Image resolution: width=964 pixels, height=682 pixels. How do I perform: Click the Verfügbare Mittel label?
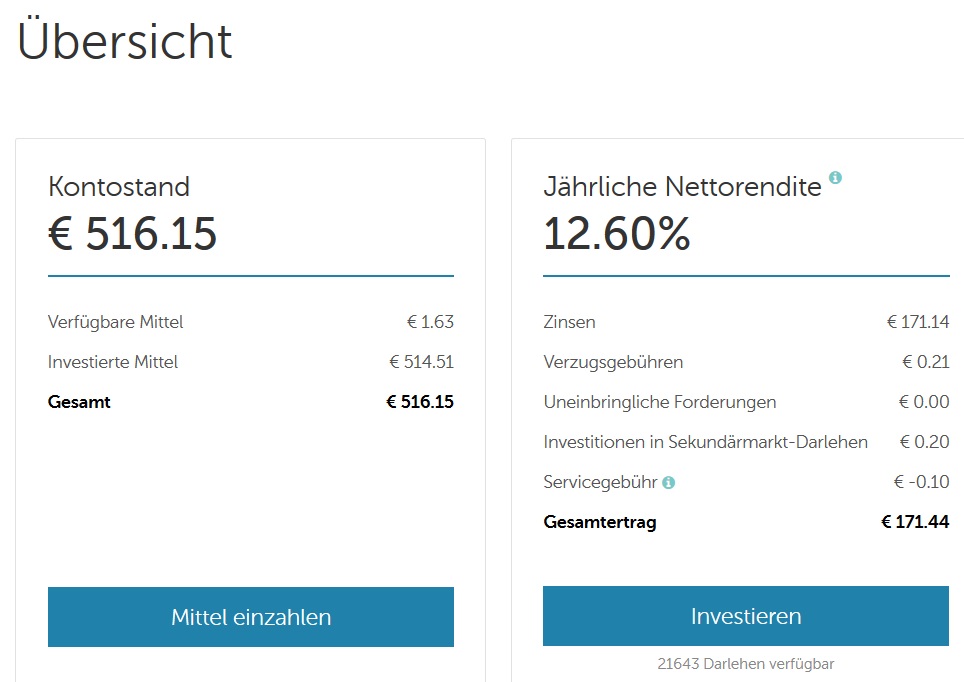click(116, 322)
